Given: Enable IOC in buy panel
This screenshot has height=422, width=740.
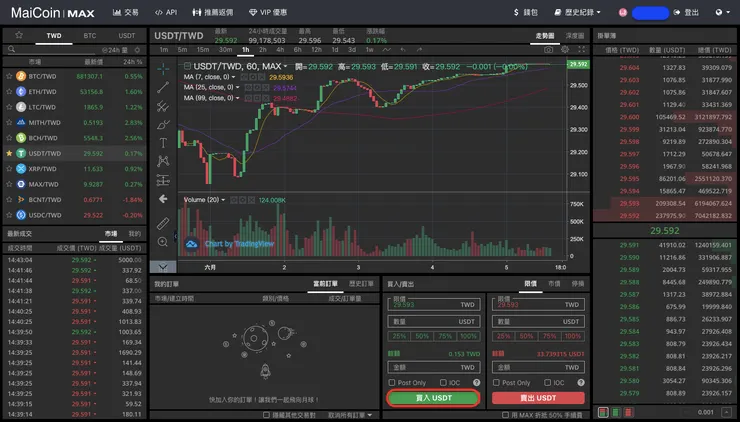Looking at the screenshot, I should point(443,382).
